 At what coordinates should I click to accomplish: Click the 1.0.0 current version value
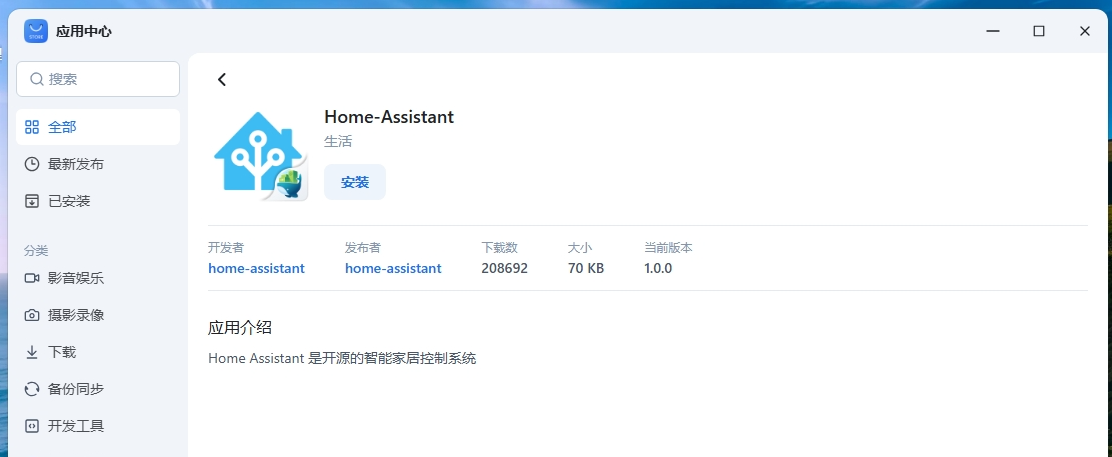pos(658,268)
